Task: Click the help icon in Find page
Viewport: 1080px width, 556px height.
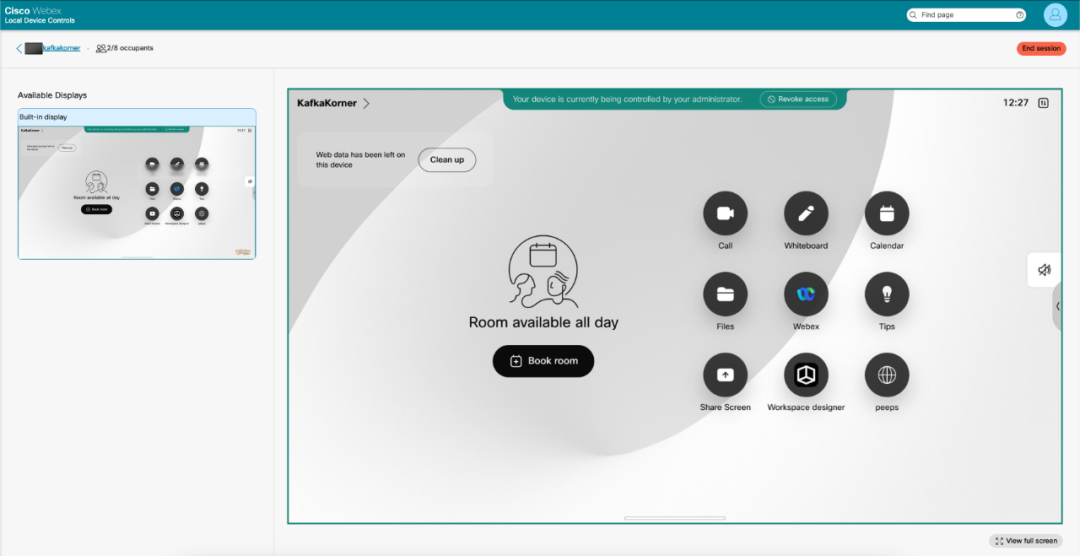Action: click(1019, 14)
